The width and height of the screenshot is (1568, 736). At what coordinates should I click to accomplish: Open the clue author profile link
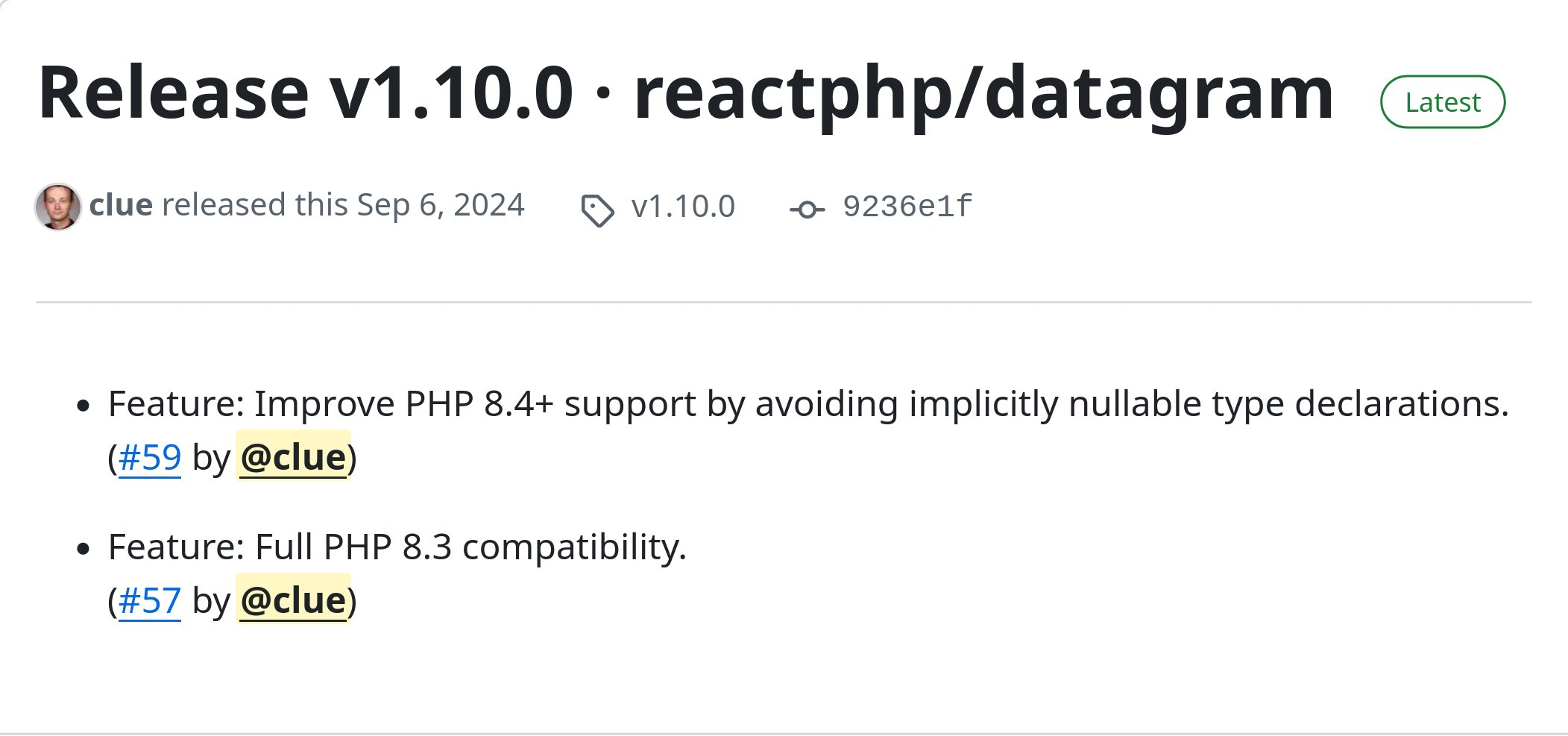point(121,205)
